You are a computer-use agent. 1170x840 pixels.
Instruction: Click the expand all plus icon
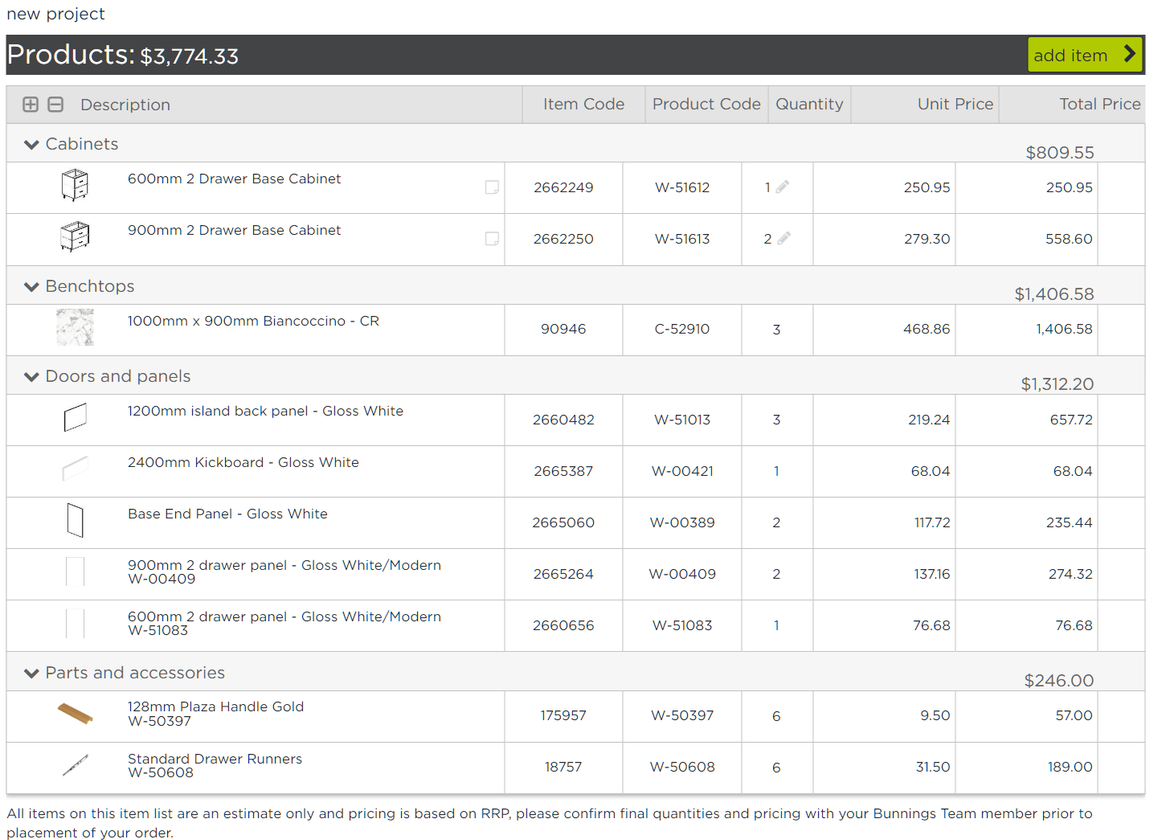(31, 104)
